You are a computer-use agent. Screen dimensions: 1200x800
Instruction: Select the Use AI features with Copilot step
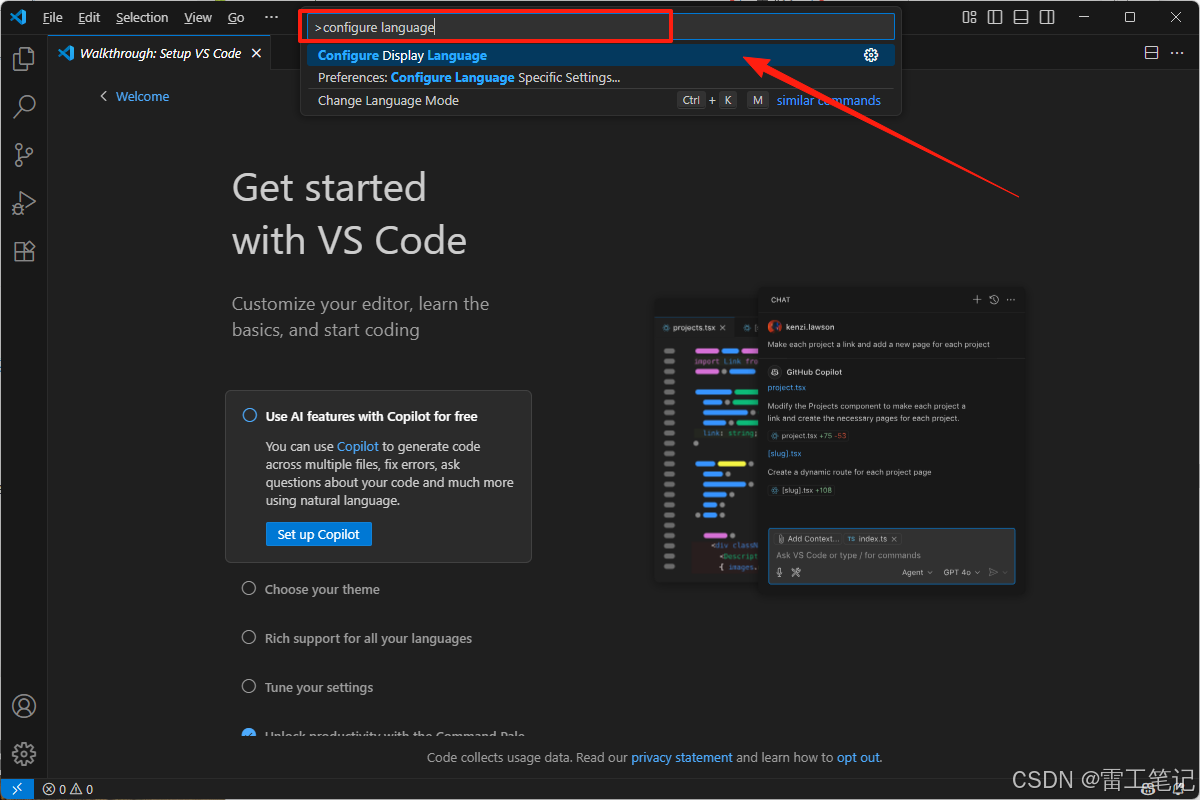click(x=378, y=476)
